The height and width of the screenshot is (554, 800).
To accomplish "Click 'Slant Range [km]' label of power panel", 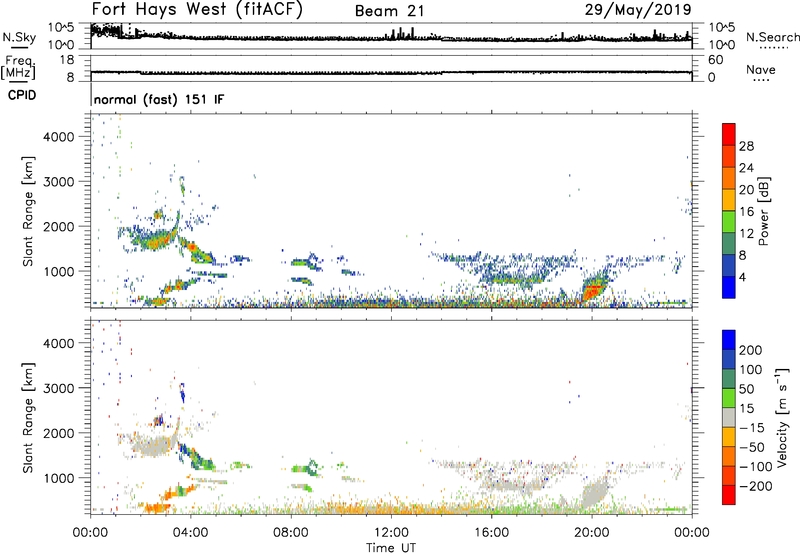I will coord(27,211).
